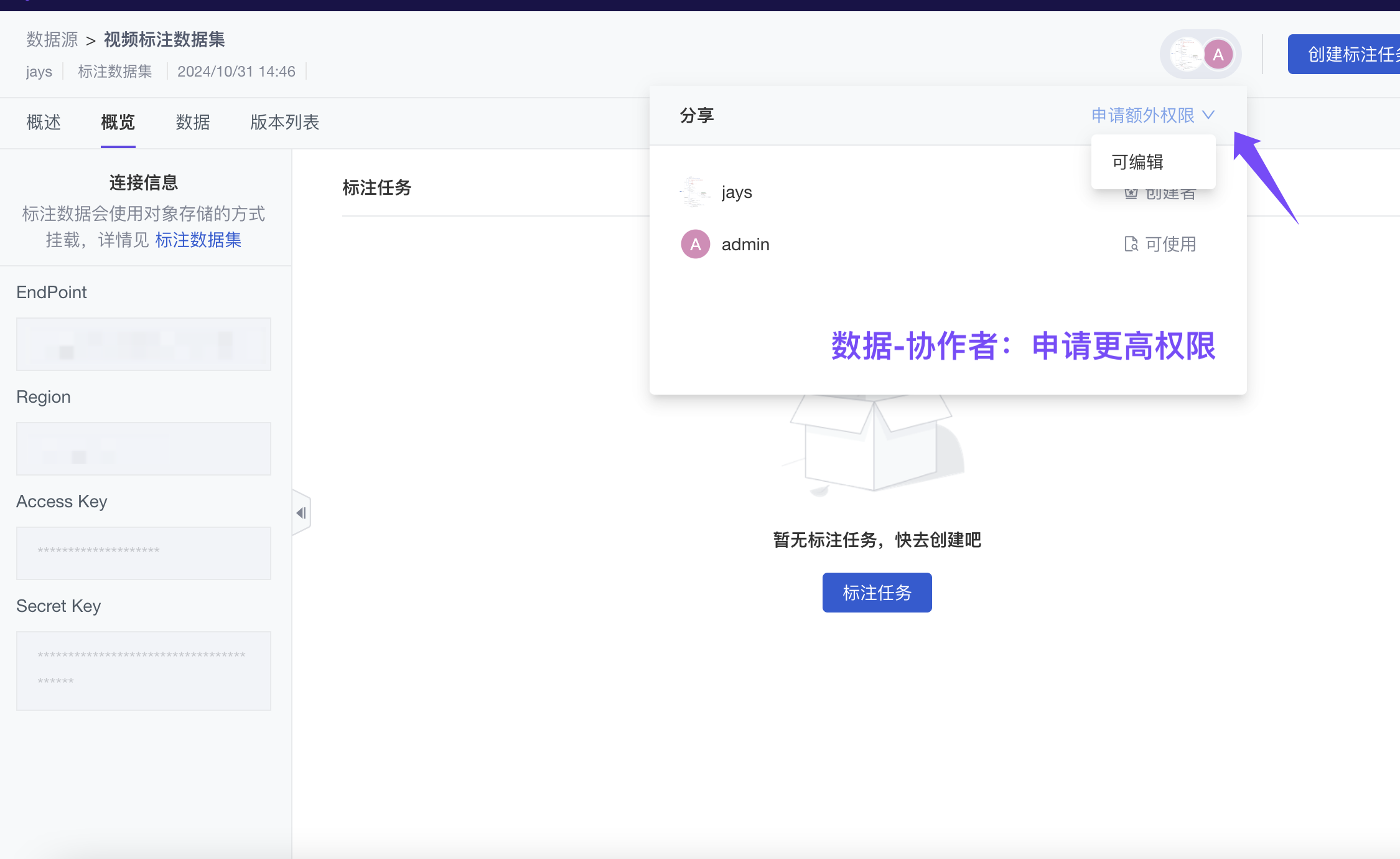Switch to the 概述 tab
Image resolution: width=1400 pixels, height=859 pixels.
[x=44, y=122]
